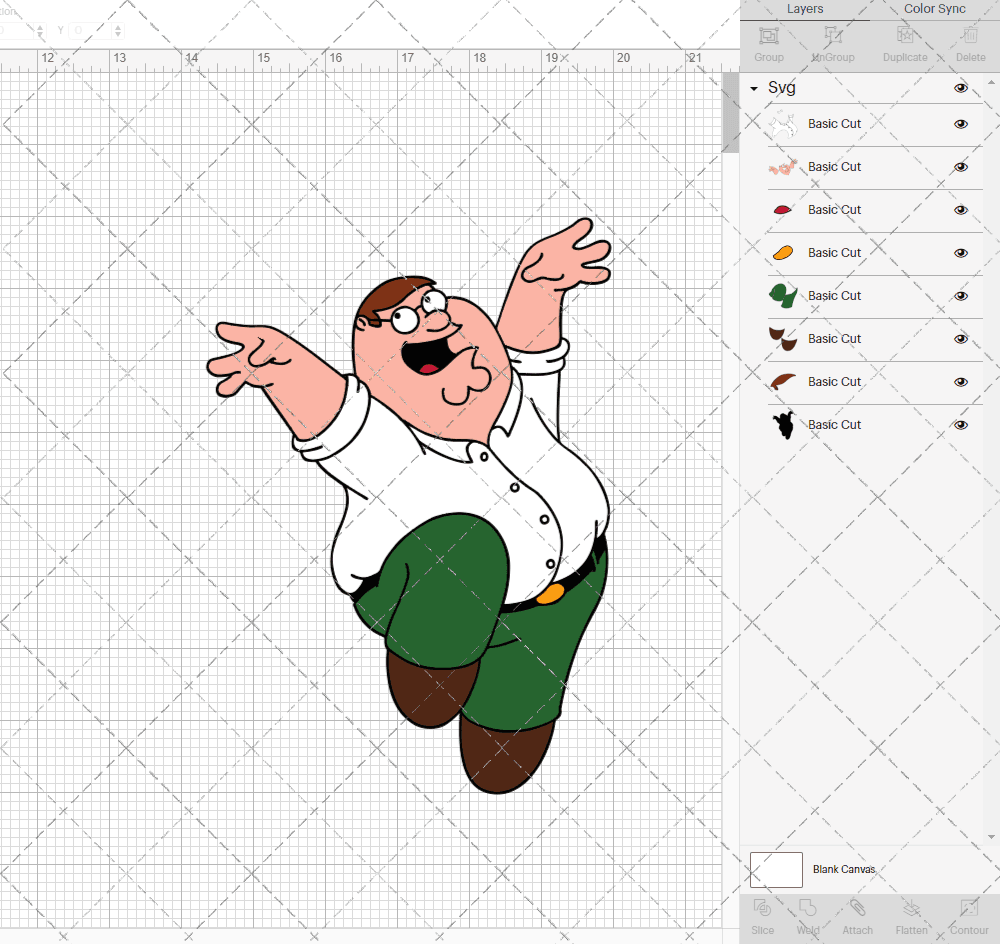Hide the black silhouette Basic Cut layer
Viewport: 1000px width, 944px height.
pos(960,425)
